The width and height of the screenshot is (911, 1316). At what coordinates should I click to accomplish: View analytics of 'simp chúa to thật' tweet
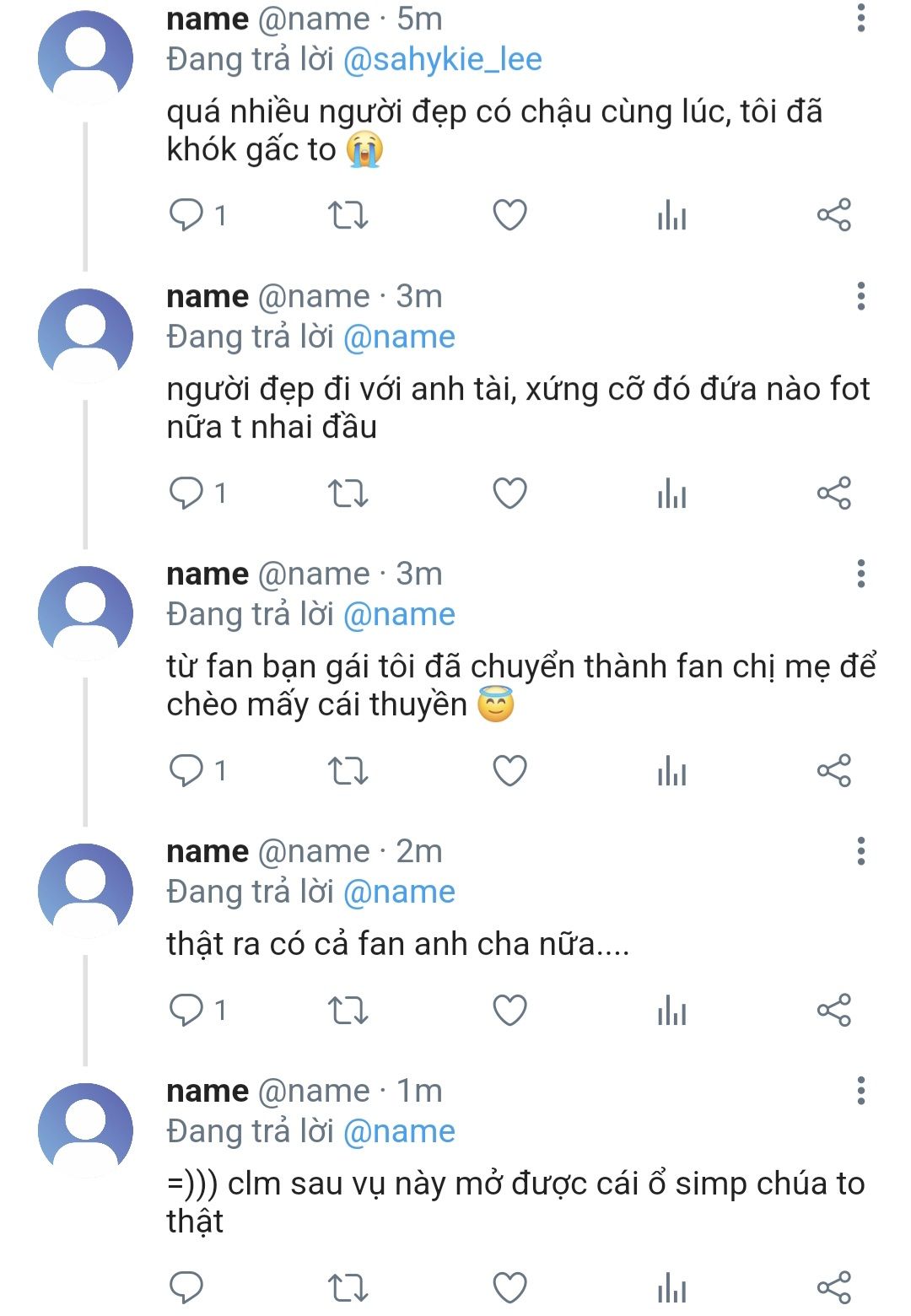pyautogui.click(x=671, y=1287)
